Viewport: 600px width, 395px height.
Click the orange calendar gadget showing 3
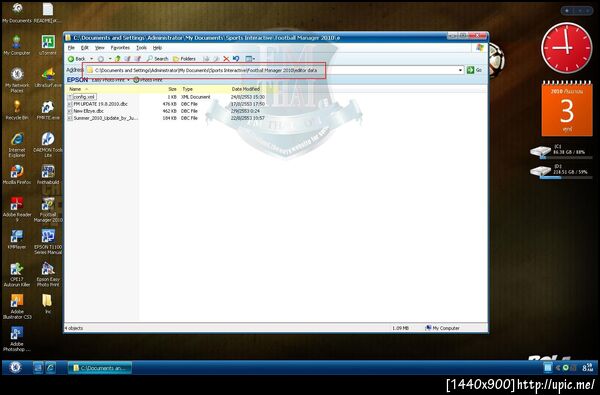tap(566, 108)
